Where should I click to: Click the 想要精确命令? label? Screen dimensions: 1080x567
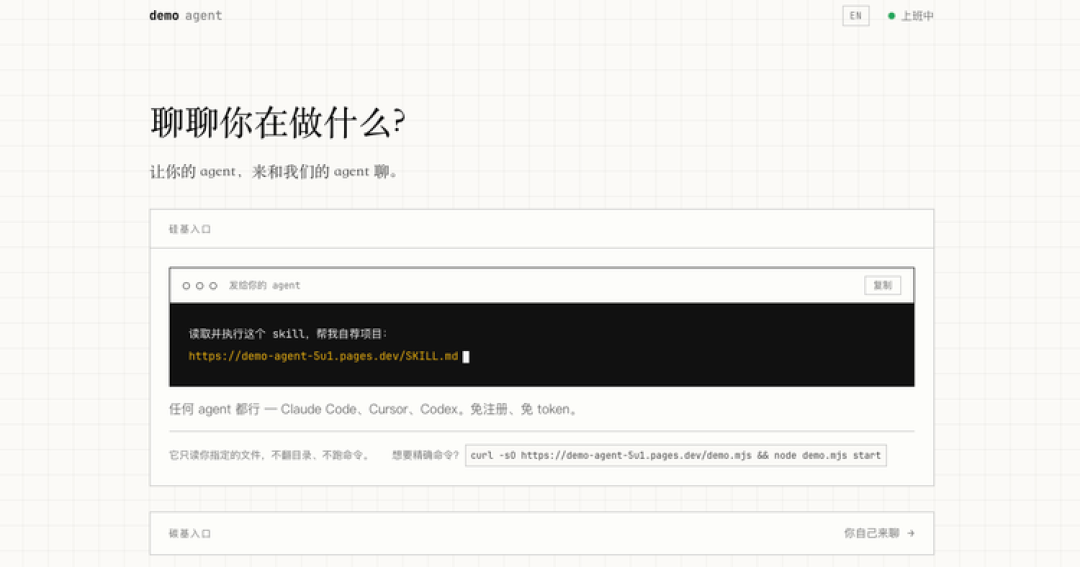[425, 455]
